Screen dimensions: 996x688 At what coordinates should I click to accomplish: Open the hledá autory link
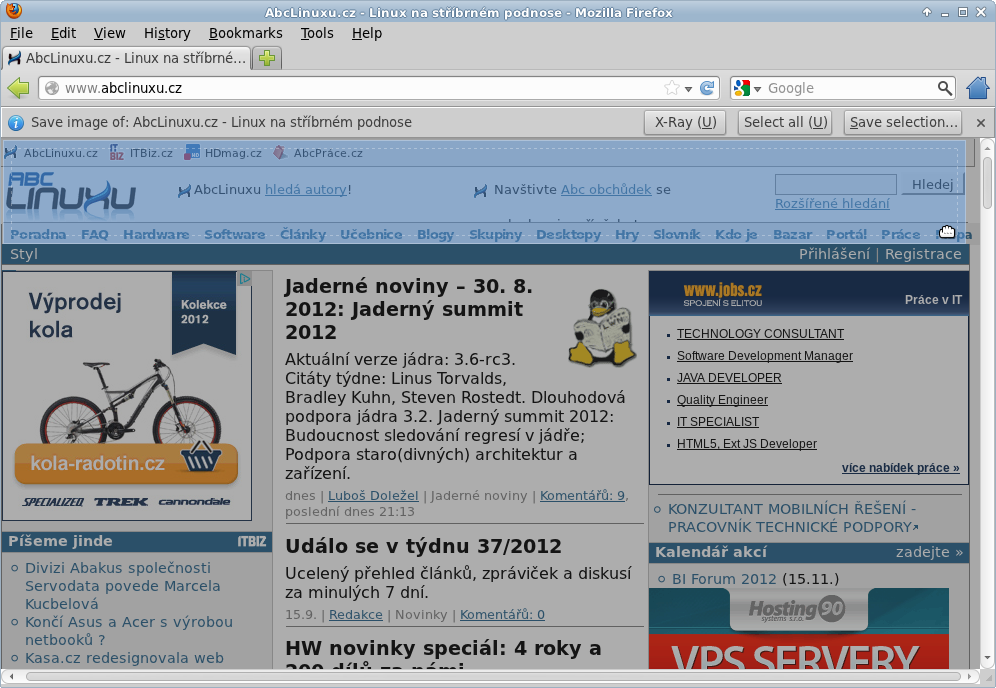(x=306, y=189)
